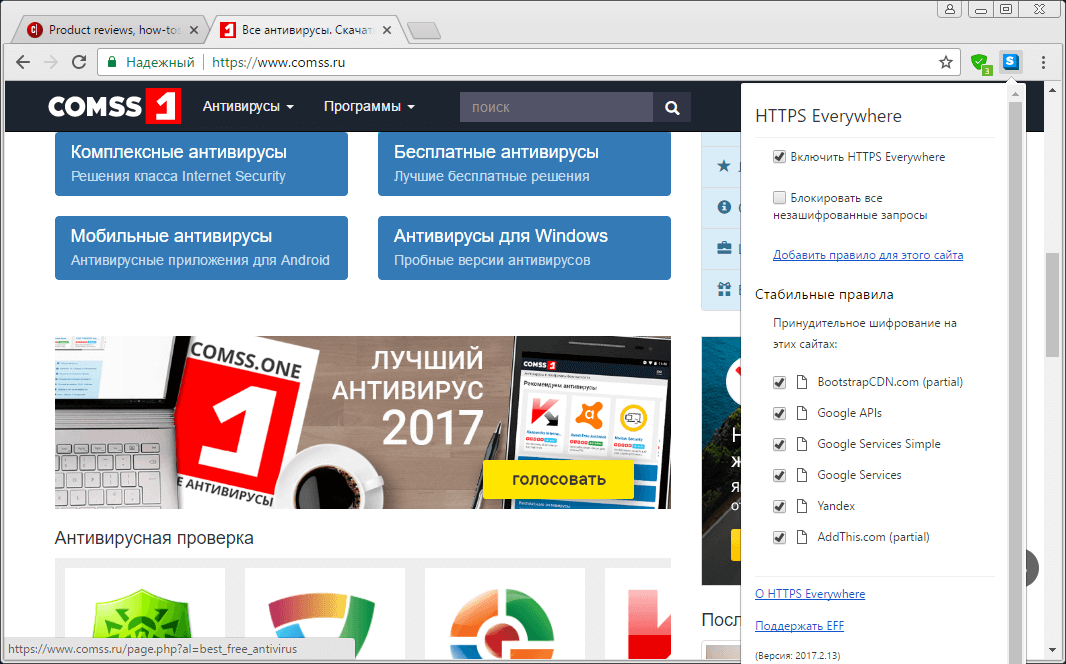Expand the Антивирусы dropdown menu
The image size is (1066, 664).
coord(248,107)
